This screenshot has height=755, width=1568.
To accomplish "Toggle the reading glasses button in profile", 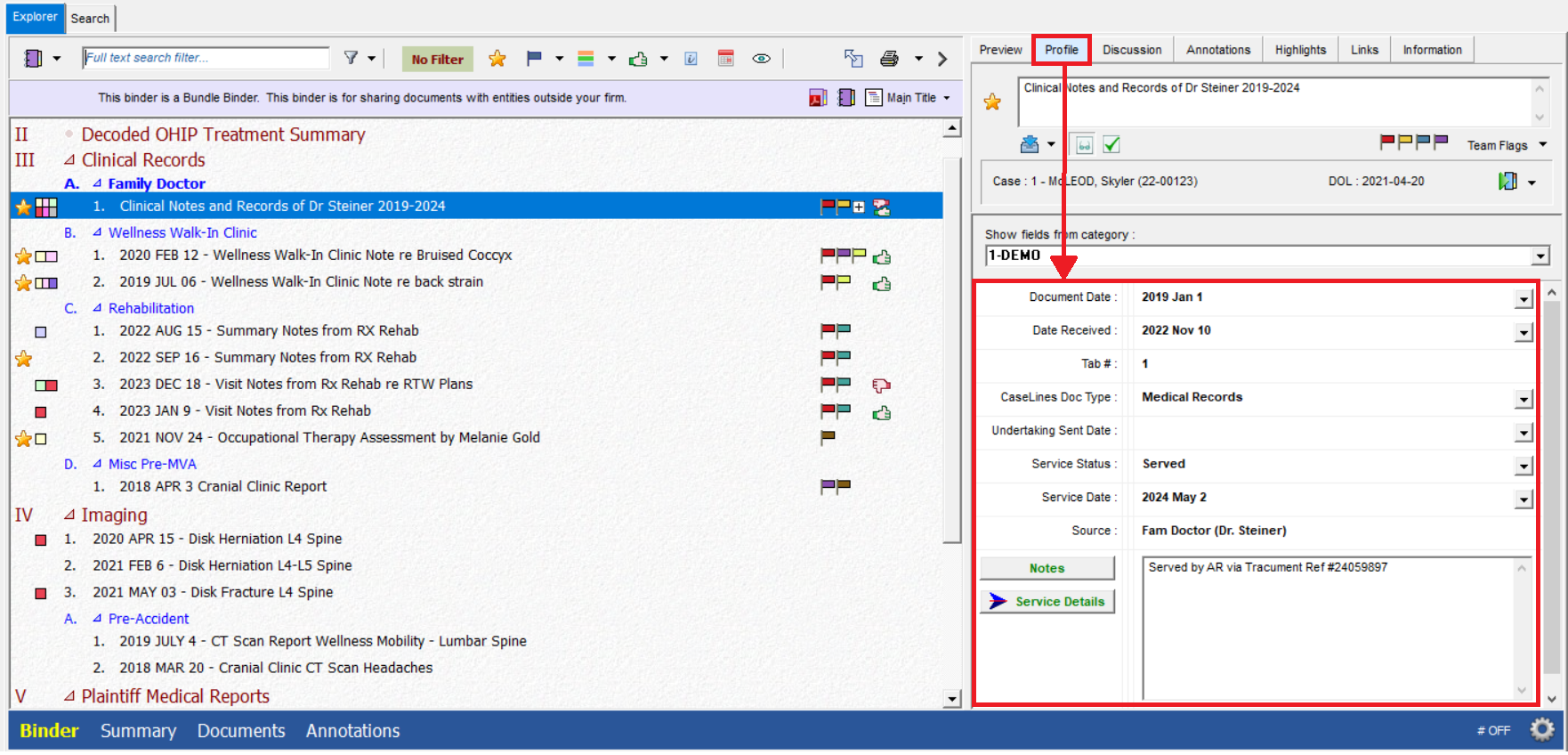I will [1083, 144].
